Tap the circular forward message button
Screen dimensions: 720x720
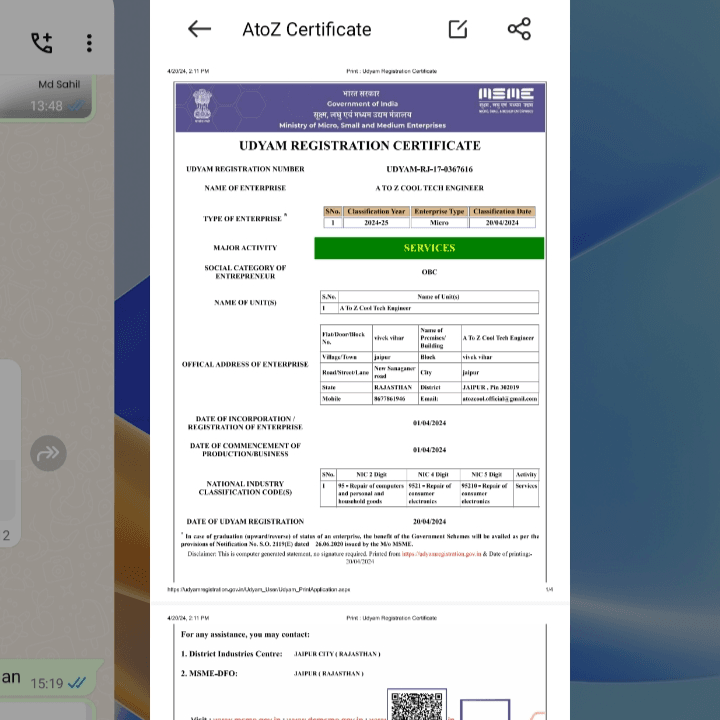[48, 453]
